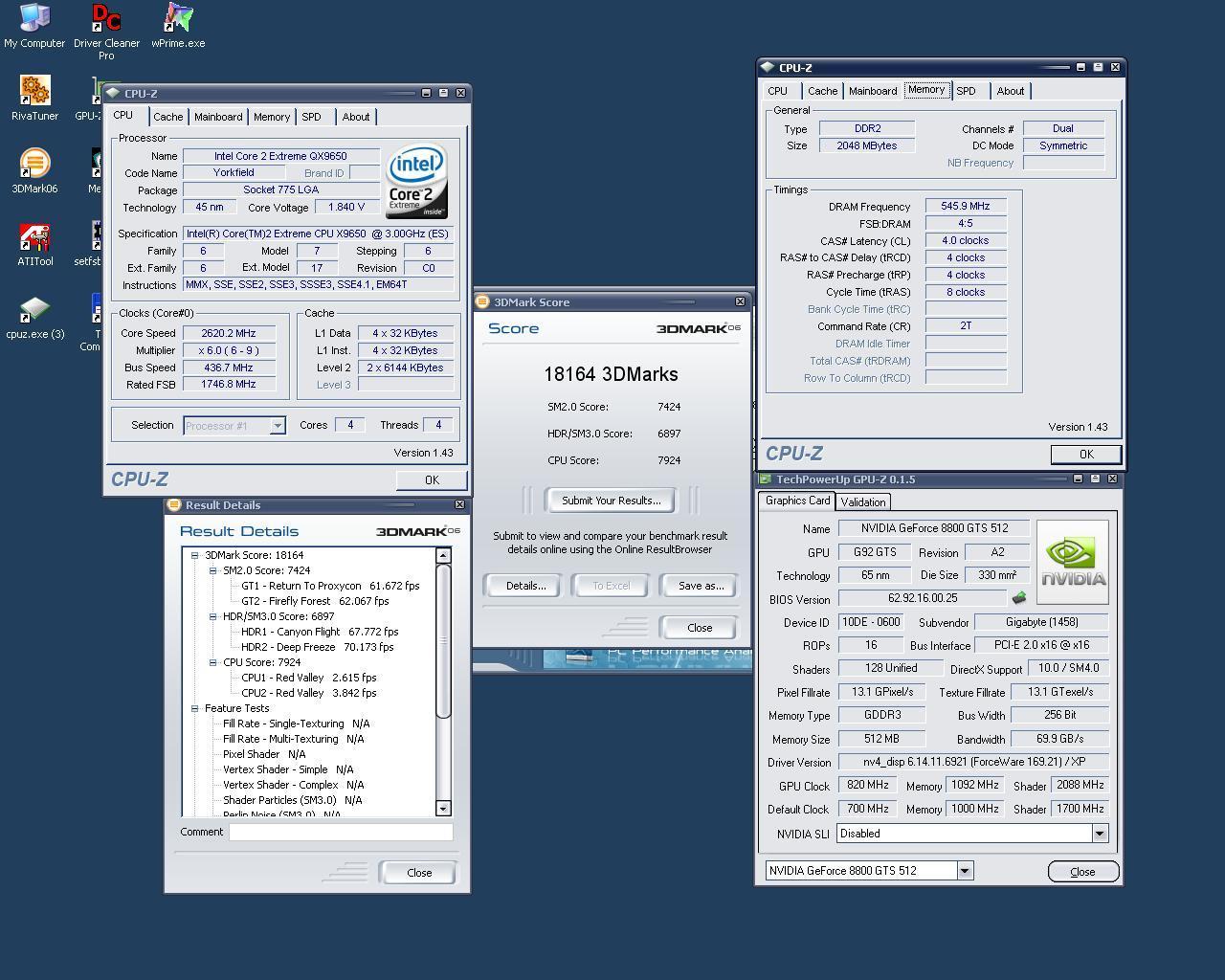This screenshot has width=1225, height=980.
Task: Focus the Comment input field
Action: point(341,832)
